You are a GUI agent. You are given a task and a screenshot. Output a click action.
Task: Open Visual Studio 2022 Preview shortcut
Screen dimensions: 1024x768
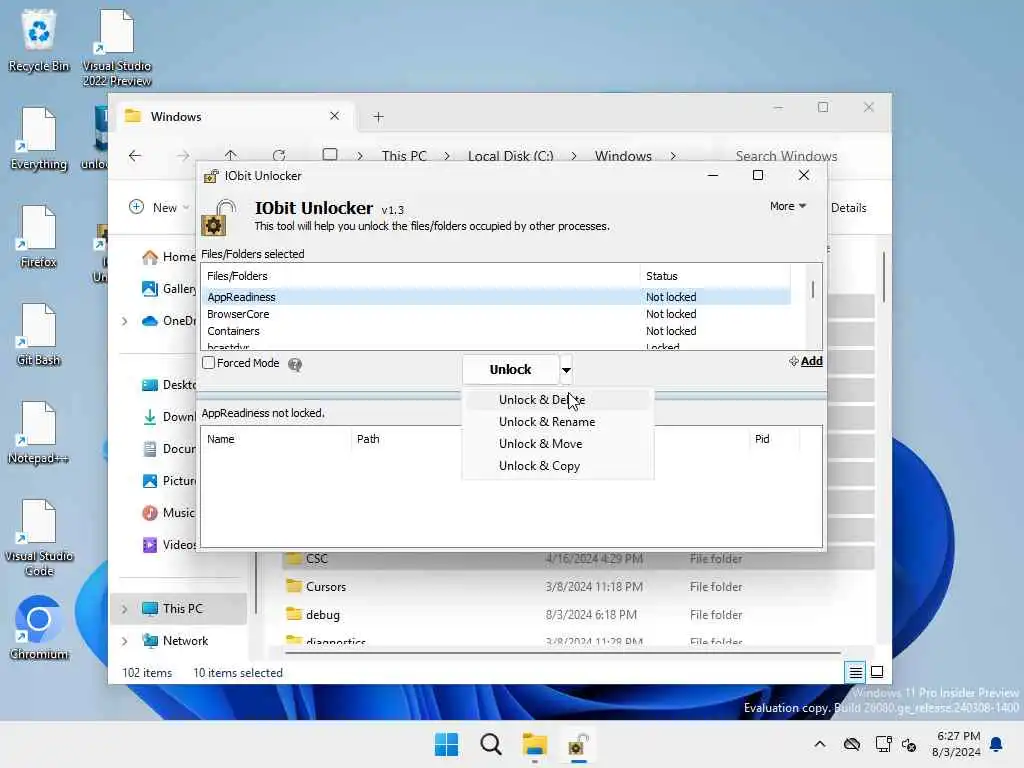[x=116, y=48]
